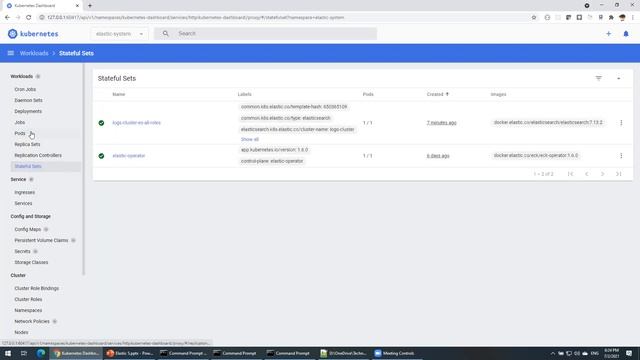Switch to Meeting Controls taskbar window
This screenshot has width=640, height=360.
pyautogui.click(x=395, y=353)
